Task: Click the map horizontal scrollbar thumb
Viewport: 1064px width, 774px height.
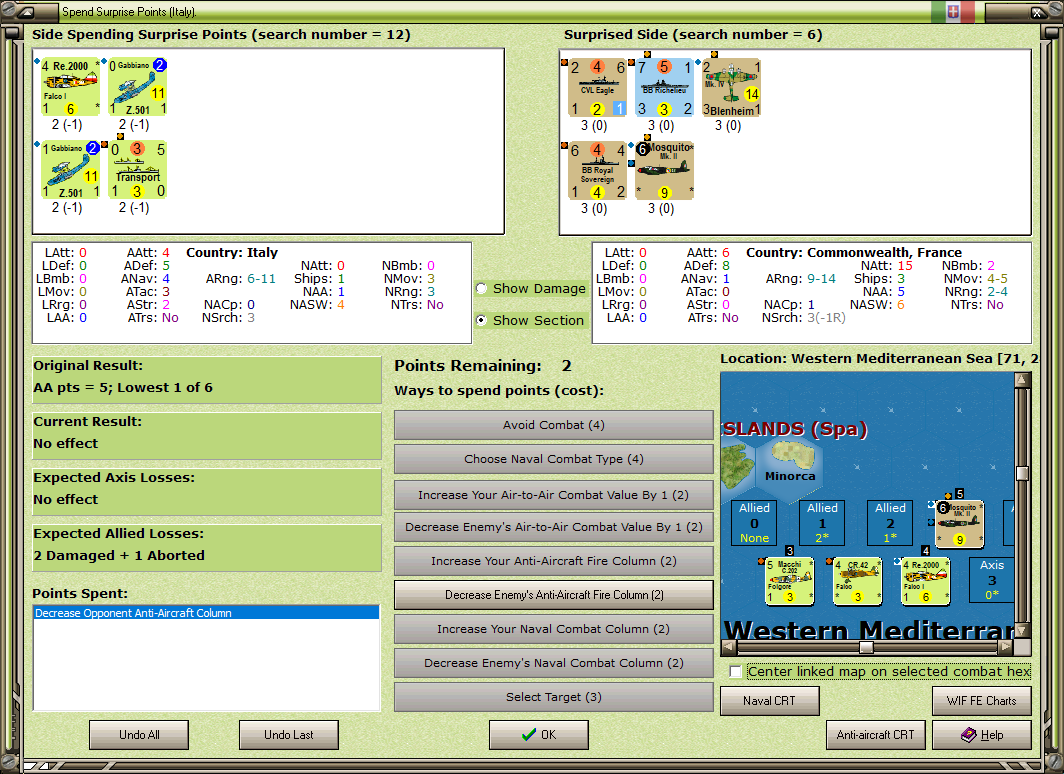Action: pos(866,647)
